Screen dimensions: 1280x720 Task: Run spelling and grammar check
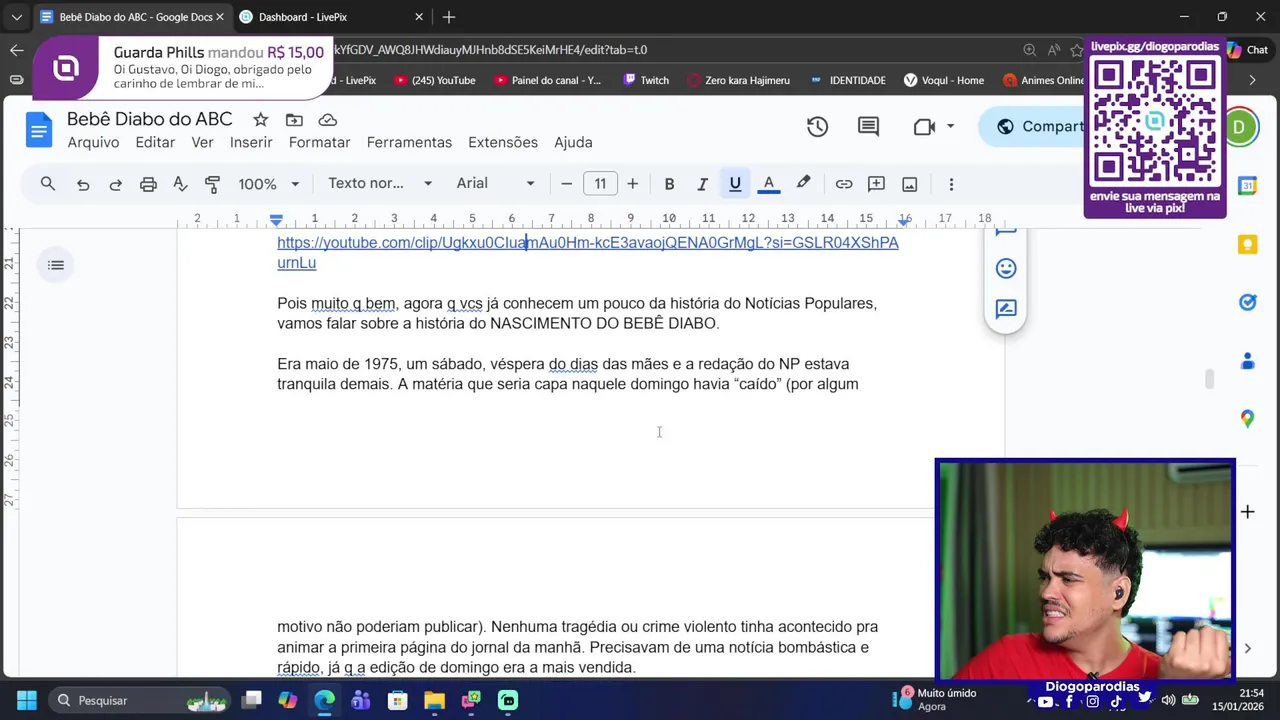pyautogui.click(x=180, y=184)
